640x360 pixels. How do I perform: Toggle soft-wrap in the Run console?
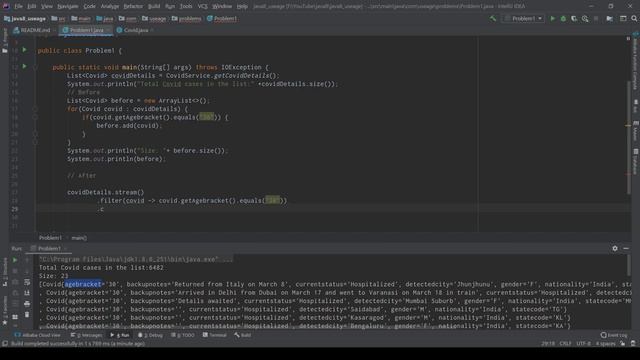pyautogui.click(x=27, y=282)
